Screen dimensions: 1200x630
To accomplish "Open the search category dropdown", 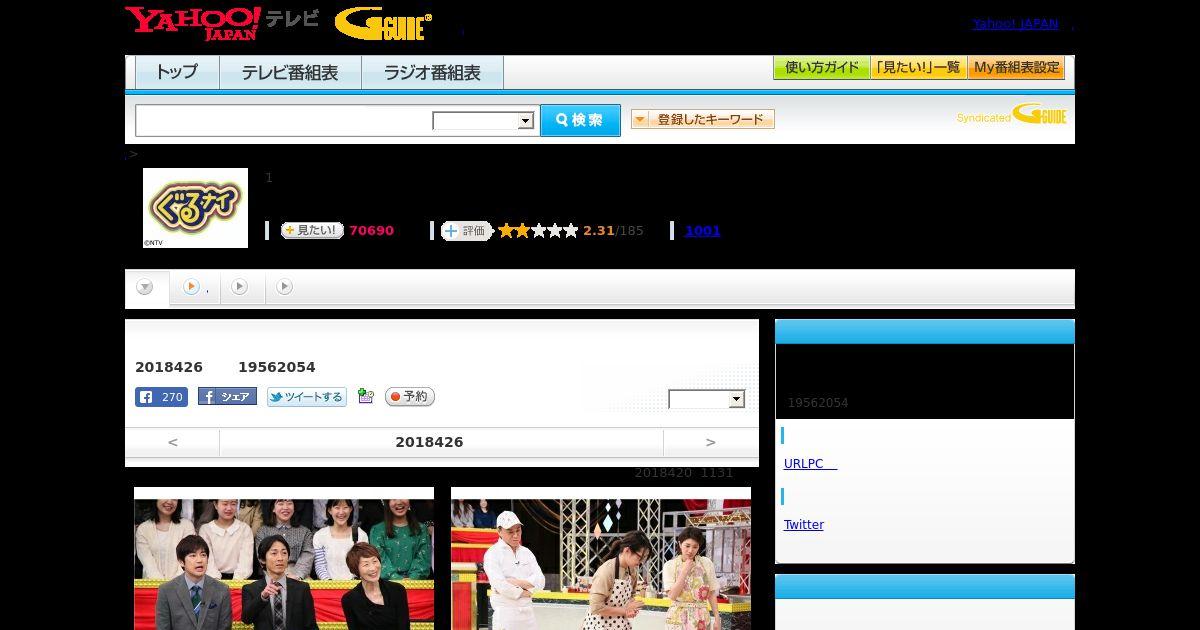I will 483,121.
